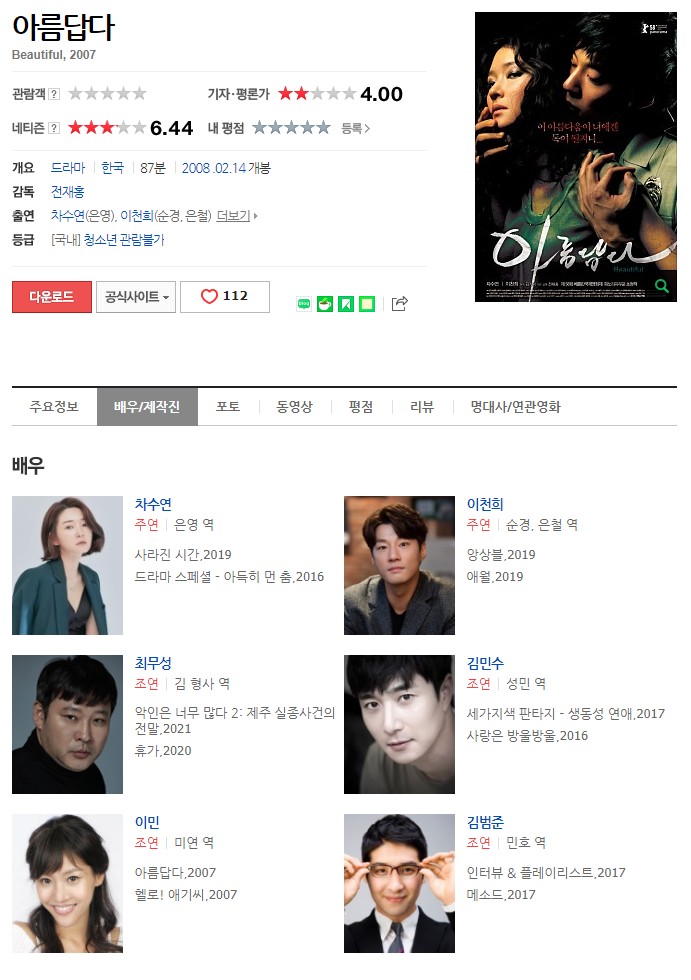Screen dimensions: 691x980
Task: Click the 관람객 question mark help icon
Action: pos(54,94)
